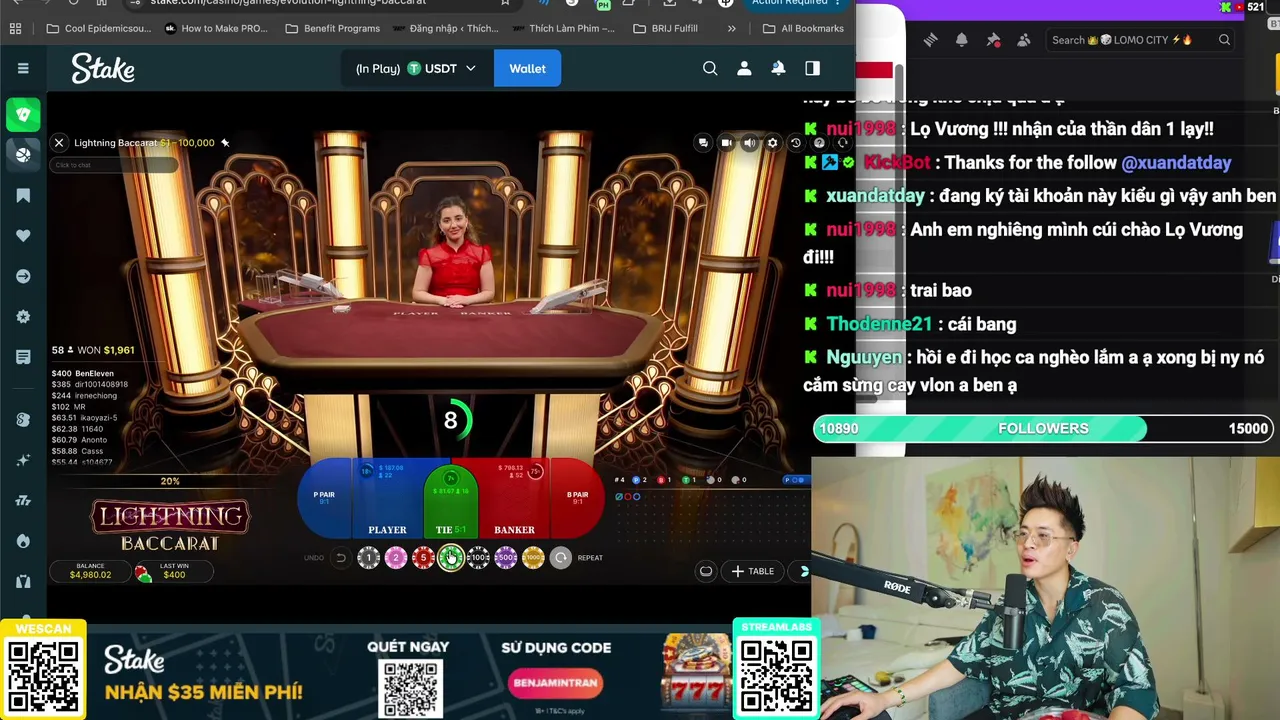Image resolution: width=1280 pixels, height=720 pixels.
Task: Open the Favourites heart sidebar icon
Action: coord(23,236)
